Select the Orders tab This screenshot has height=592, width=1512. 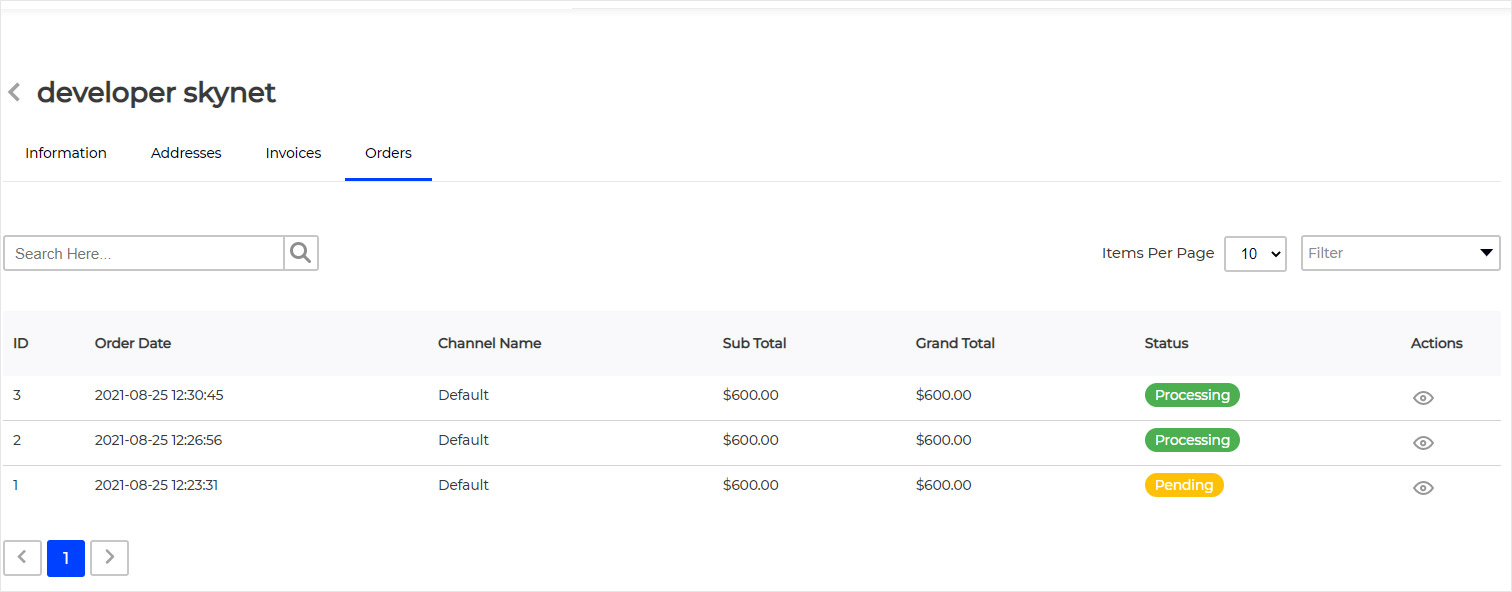[388, 153]
